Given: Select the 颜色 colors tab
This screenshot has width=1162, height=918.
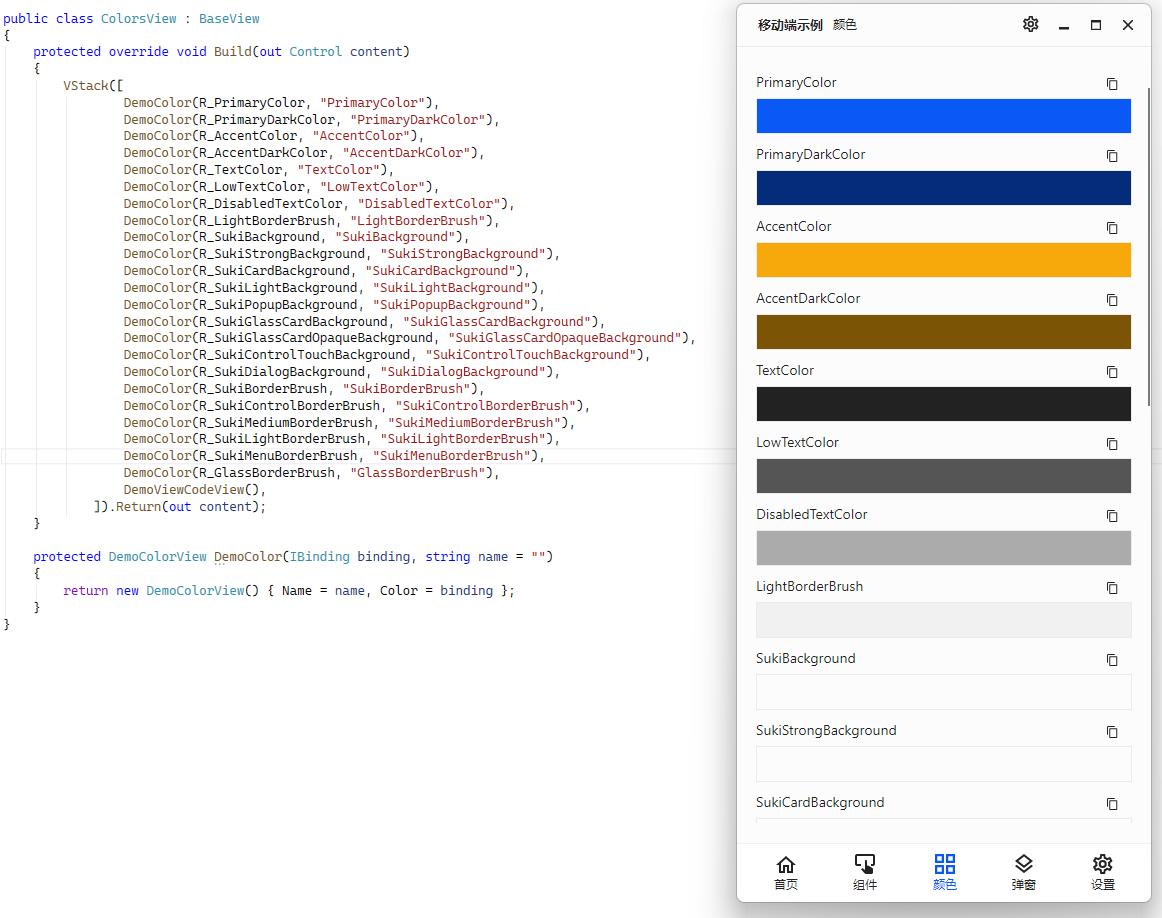Looking at the screenshot, I should [x=944, y=872].
